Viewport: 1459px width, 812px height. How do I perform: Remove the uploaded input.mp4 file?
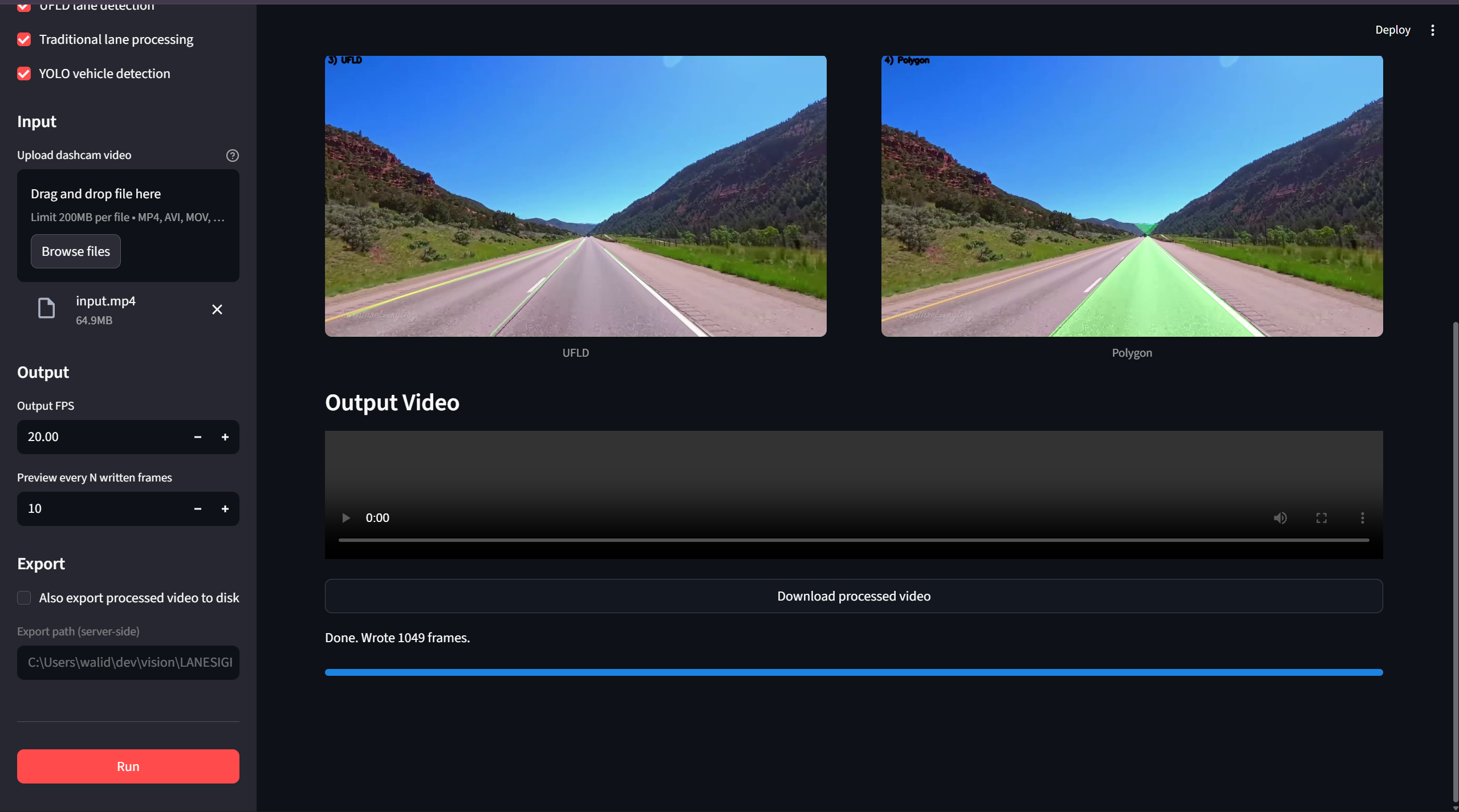tap(217, 309)
